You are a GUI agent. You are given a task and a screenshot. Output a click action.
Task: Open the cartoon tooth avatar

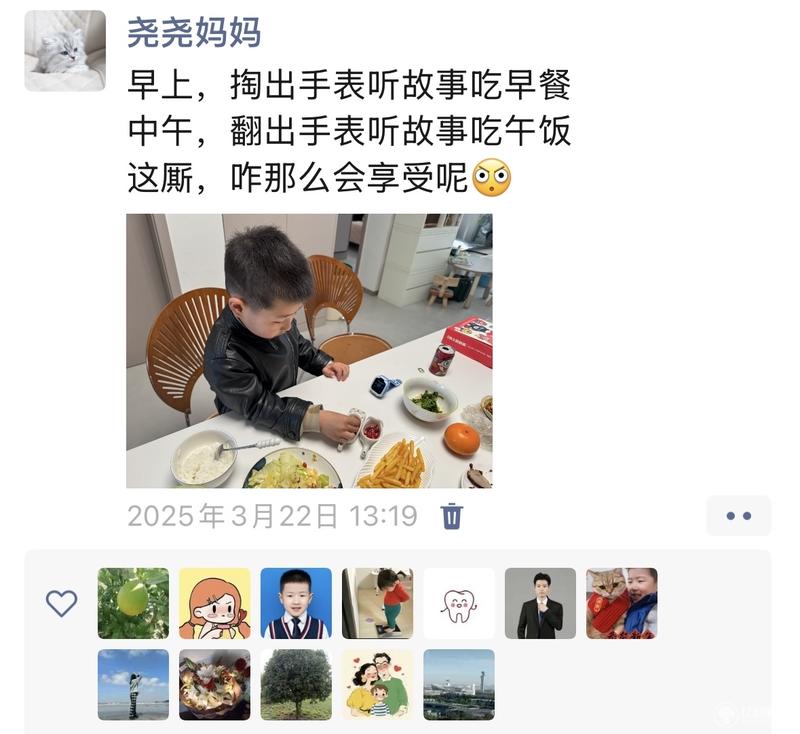[459, 603]
